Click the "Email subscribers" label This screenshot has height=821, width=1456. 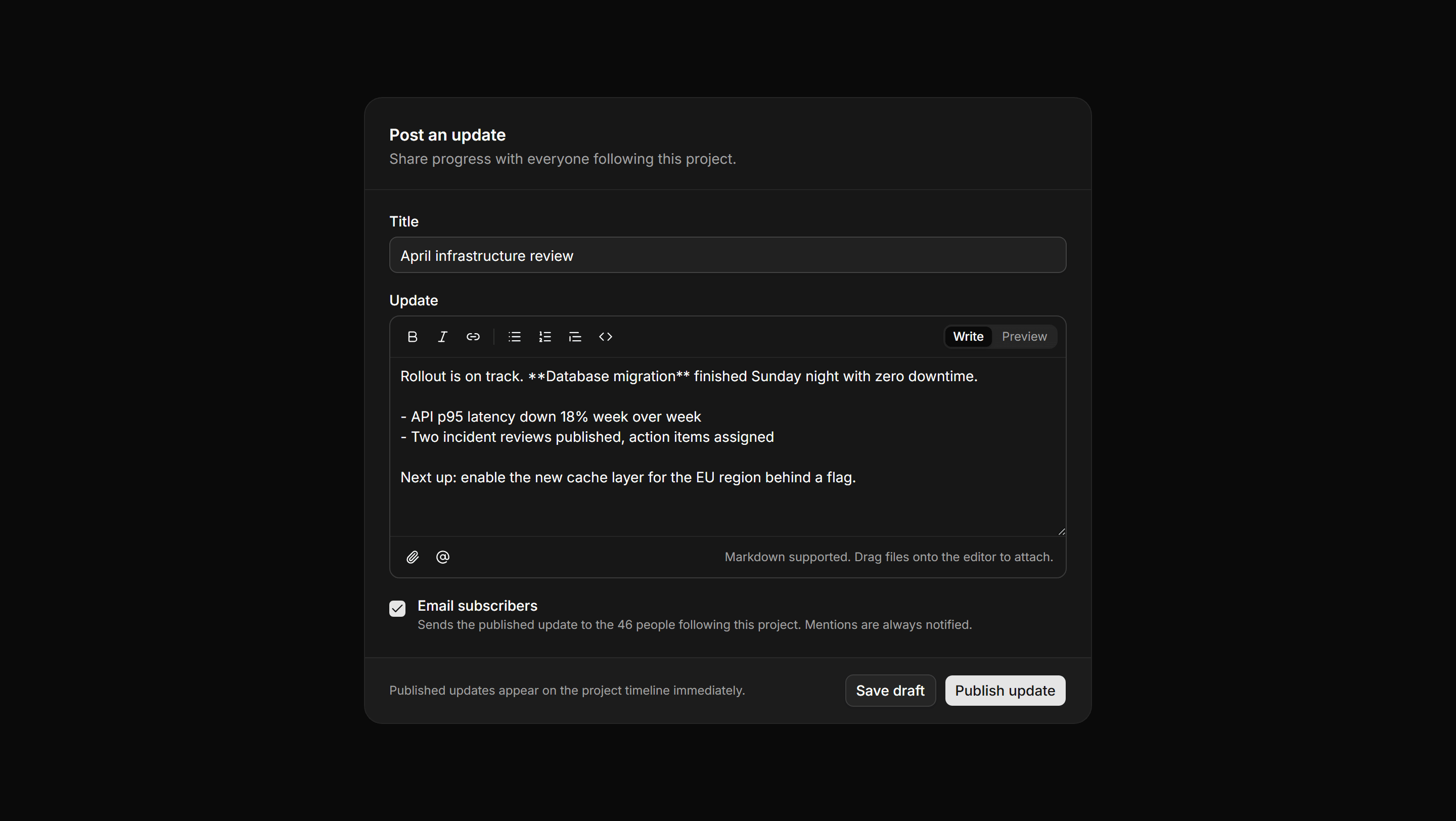(477, 606)
